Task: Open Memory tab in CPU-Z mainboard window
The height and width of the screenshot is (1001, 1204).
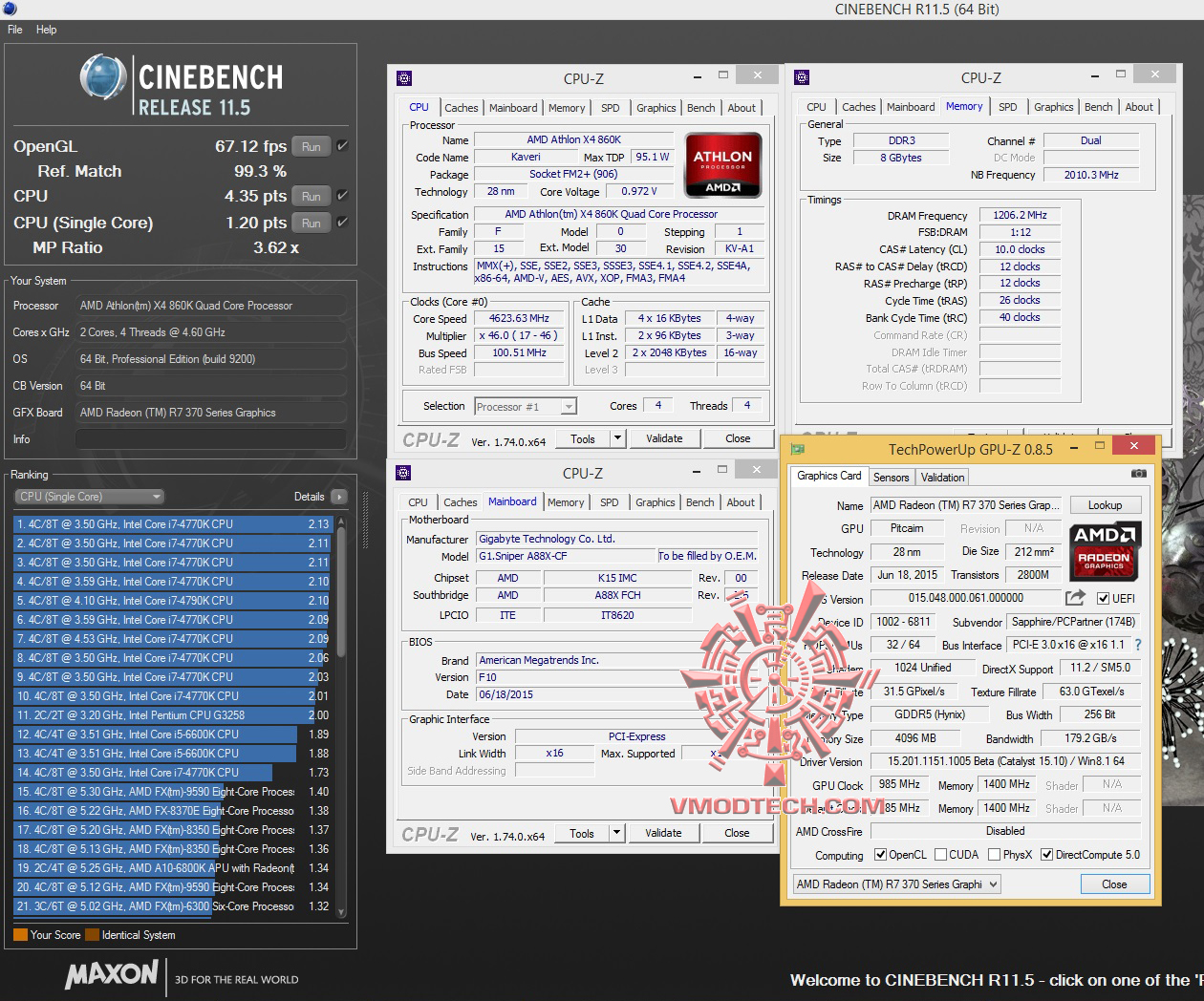Action: click(566, 502)
